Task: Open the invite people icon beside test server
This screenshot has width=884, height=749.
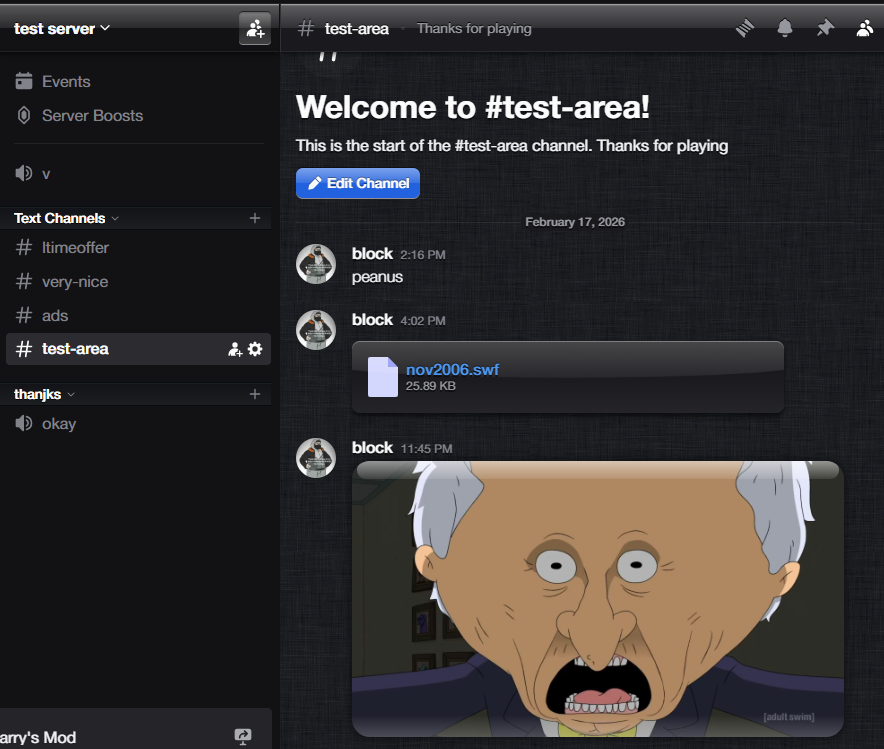Action: click(255, 28)
